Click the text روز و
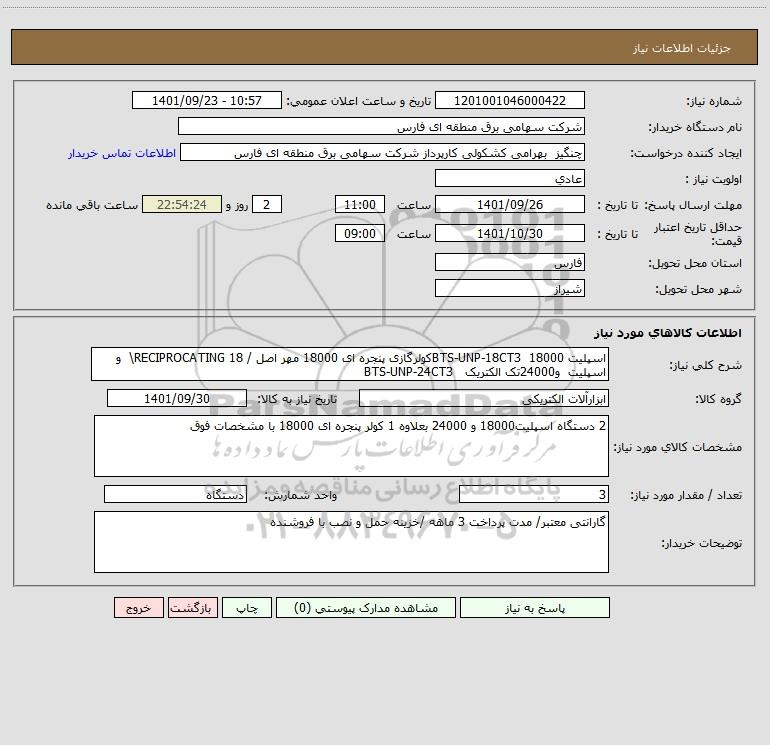This screenshot has height=745, width=770. click(x=237, y=205)
